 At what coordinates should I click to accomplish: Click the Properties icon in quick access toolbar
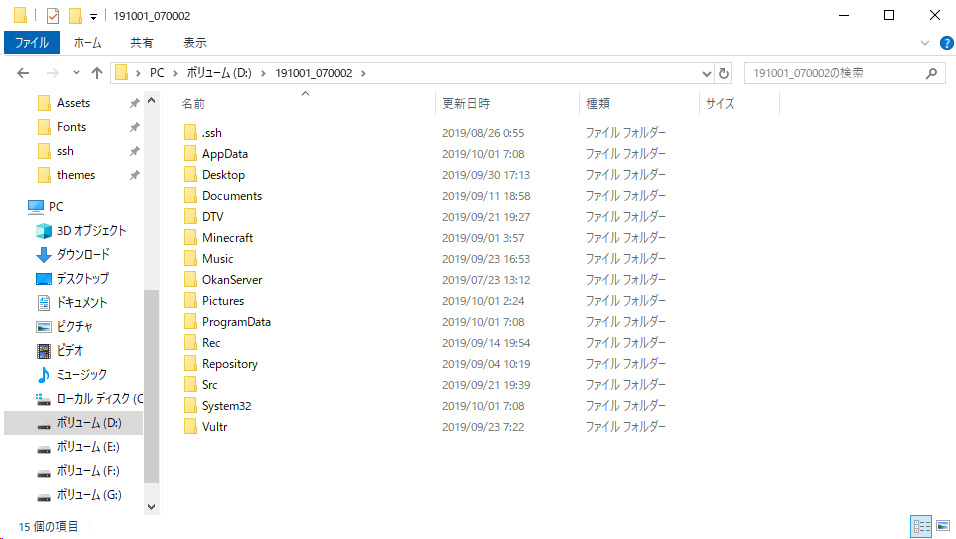[53, 16]
